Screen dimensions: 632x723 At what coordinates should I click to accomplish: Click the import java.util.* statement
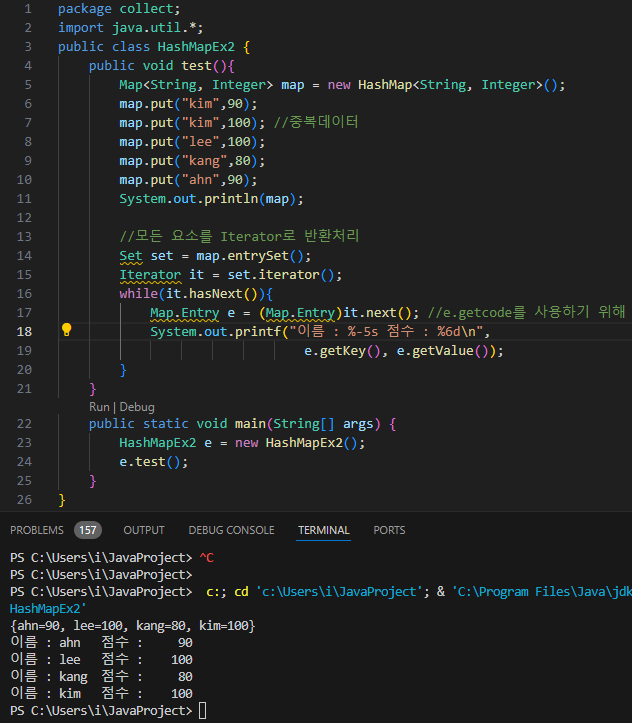point(130,28)
